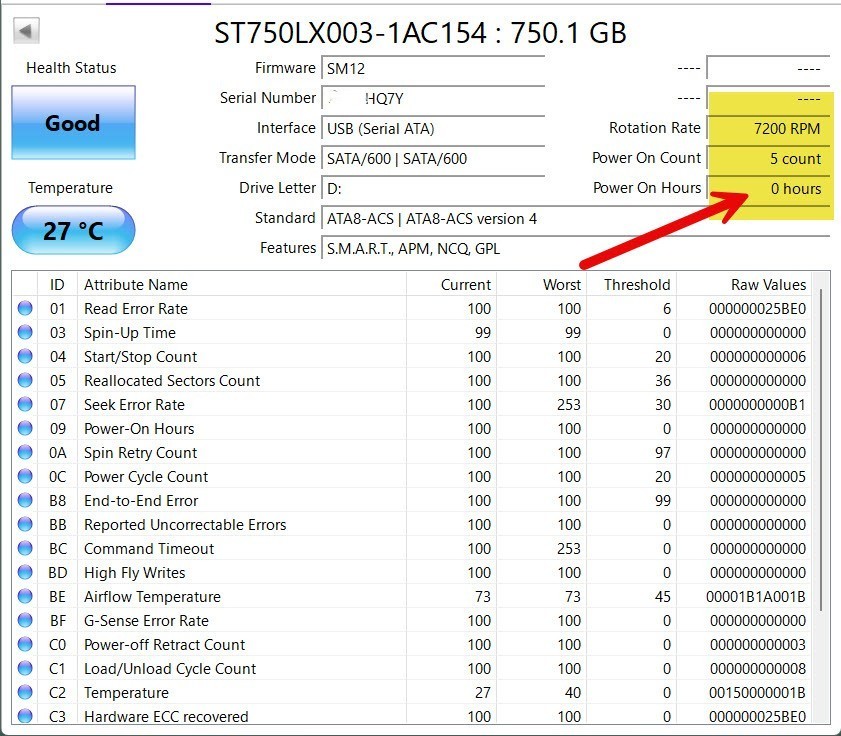The image size is (841, 736).
Task: Click the status circle for End-to-End Error
Action: click(x=25, y=501)
